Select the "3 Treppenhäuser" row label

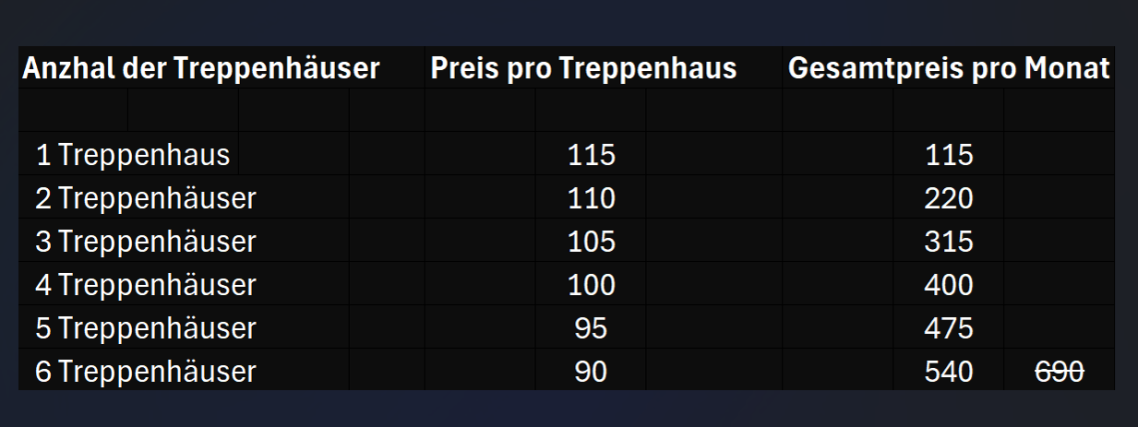[146, 242]
